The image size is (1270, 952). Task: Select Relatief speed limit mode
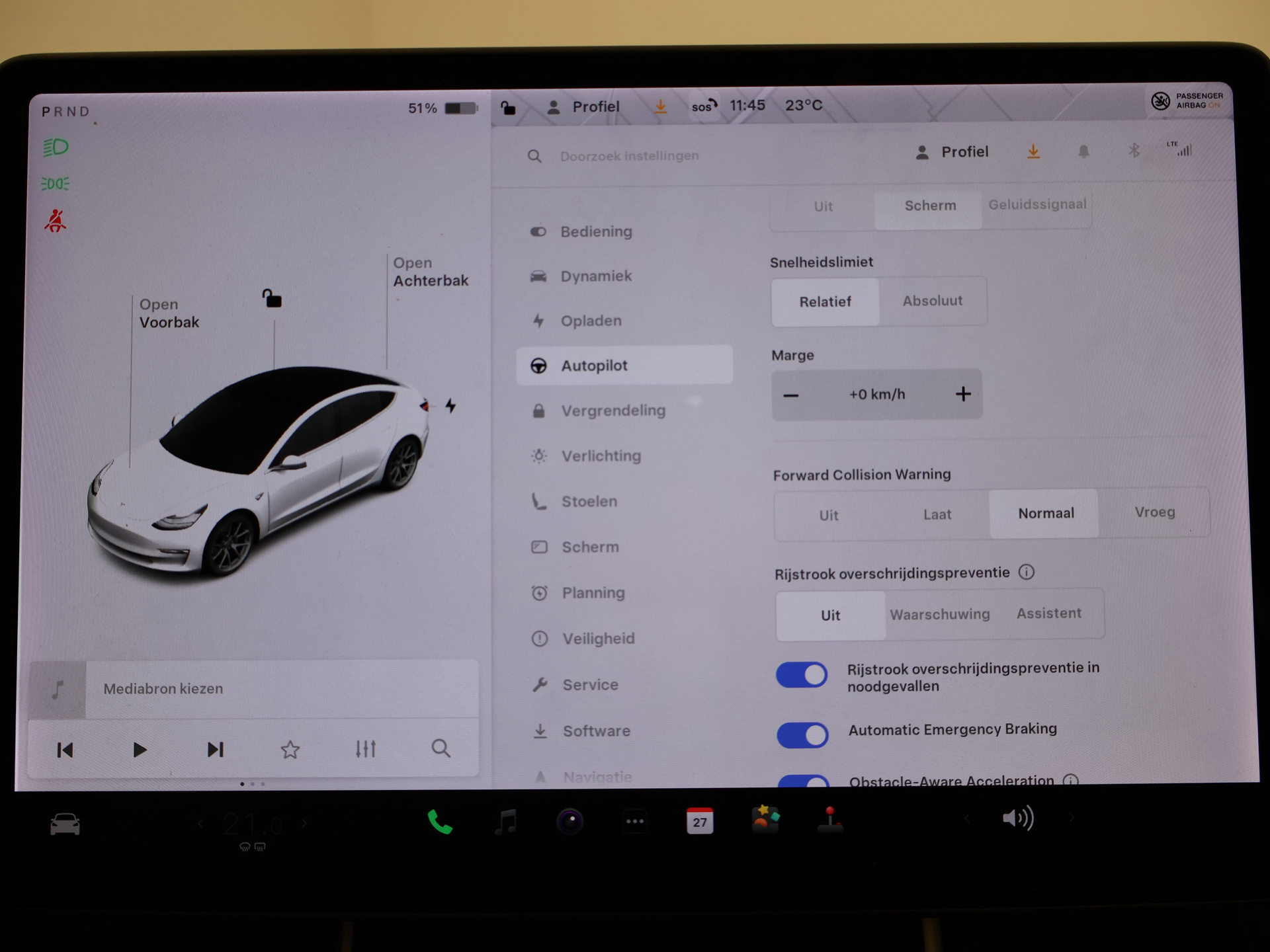coord(825,302)
